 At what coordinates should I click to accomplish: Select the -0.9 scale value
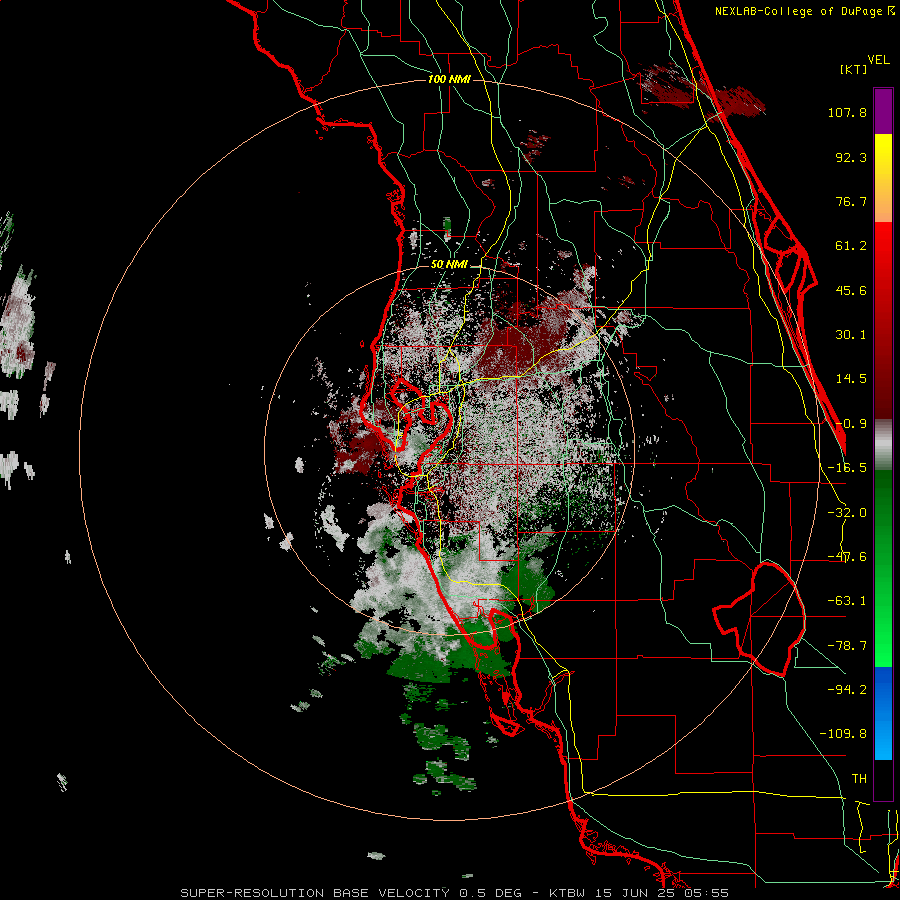851,424
